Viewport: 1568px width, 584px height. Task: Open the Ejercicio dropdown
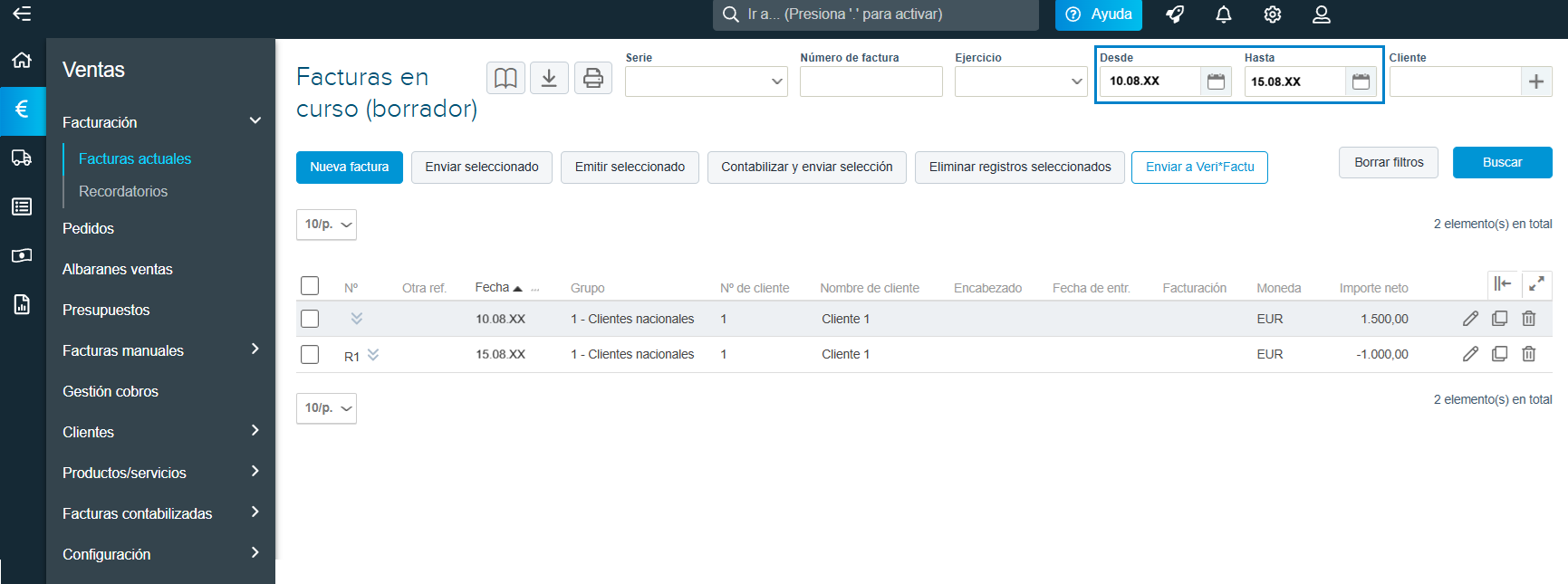pyautogui.click(x=1021, y=81)
